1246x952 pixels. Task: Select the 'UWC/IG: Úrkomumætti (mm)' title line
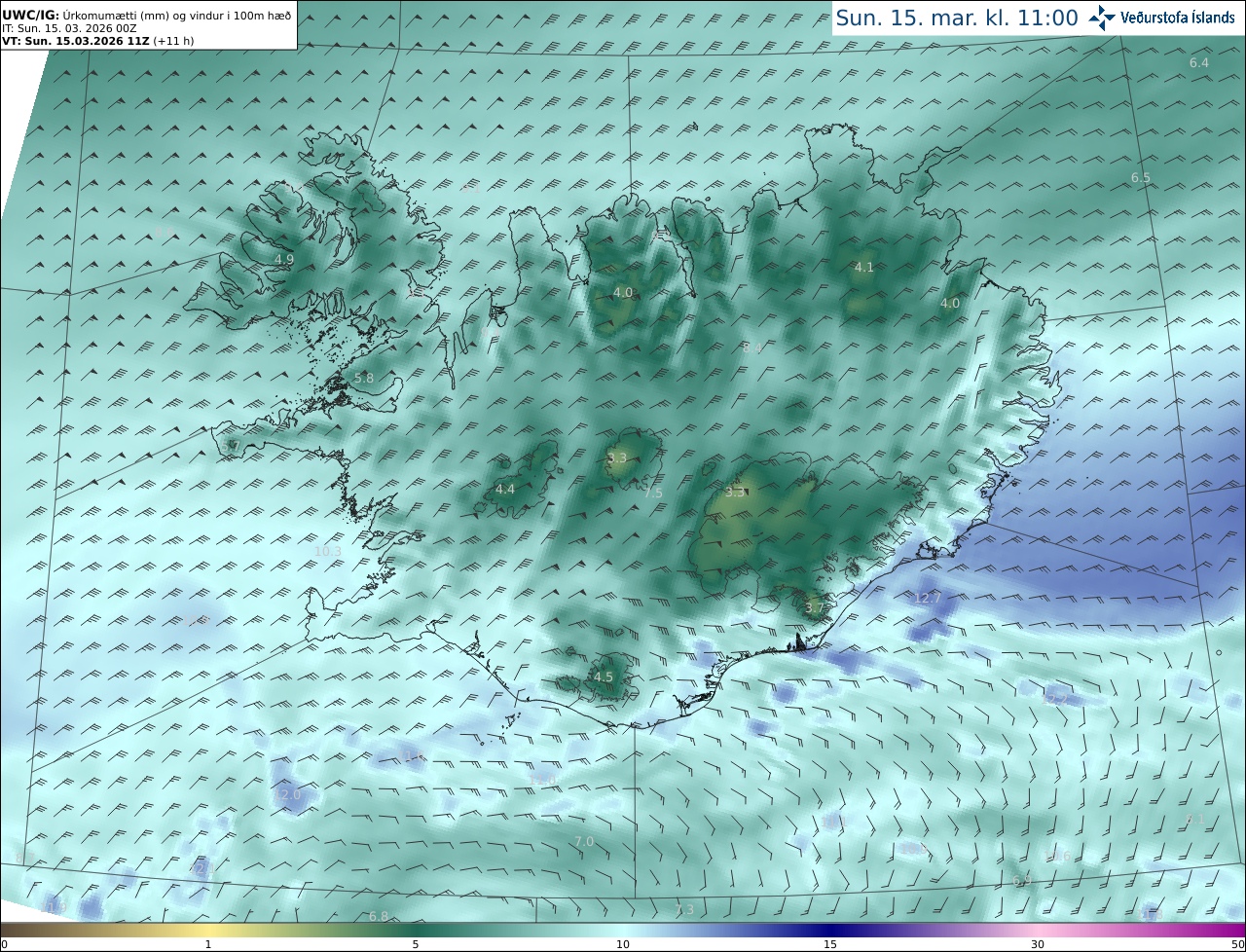(x=147, y=16)
